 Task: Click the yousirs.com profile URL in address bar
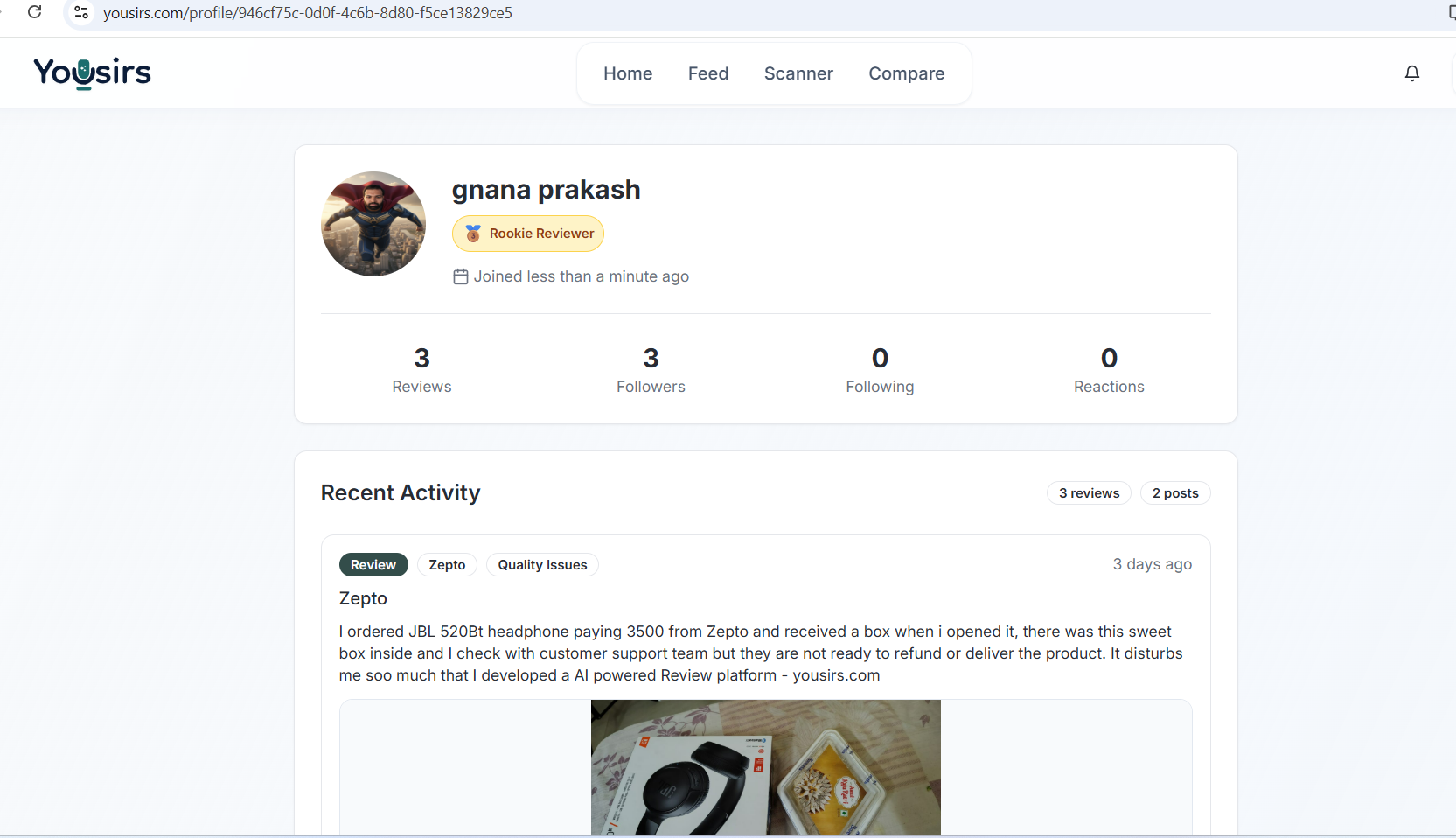[308, 13]
